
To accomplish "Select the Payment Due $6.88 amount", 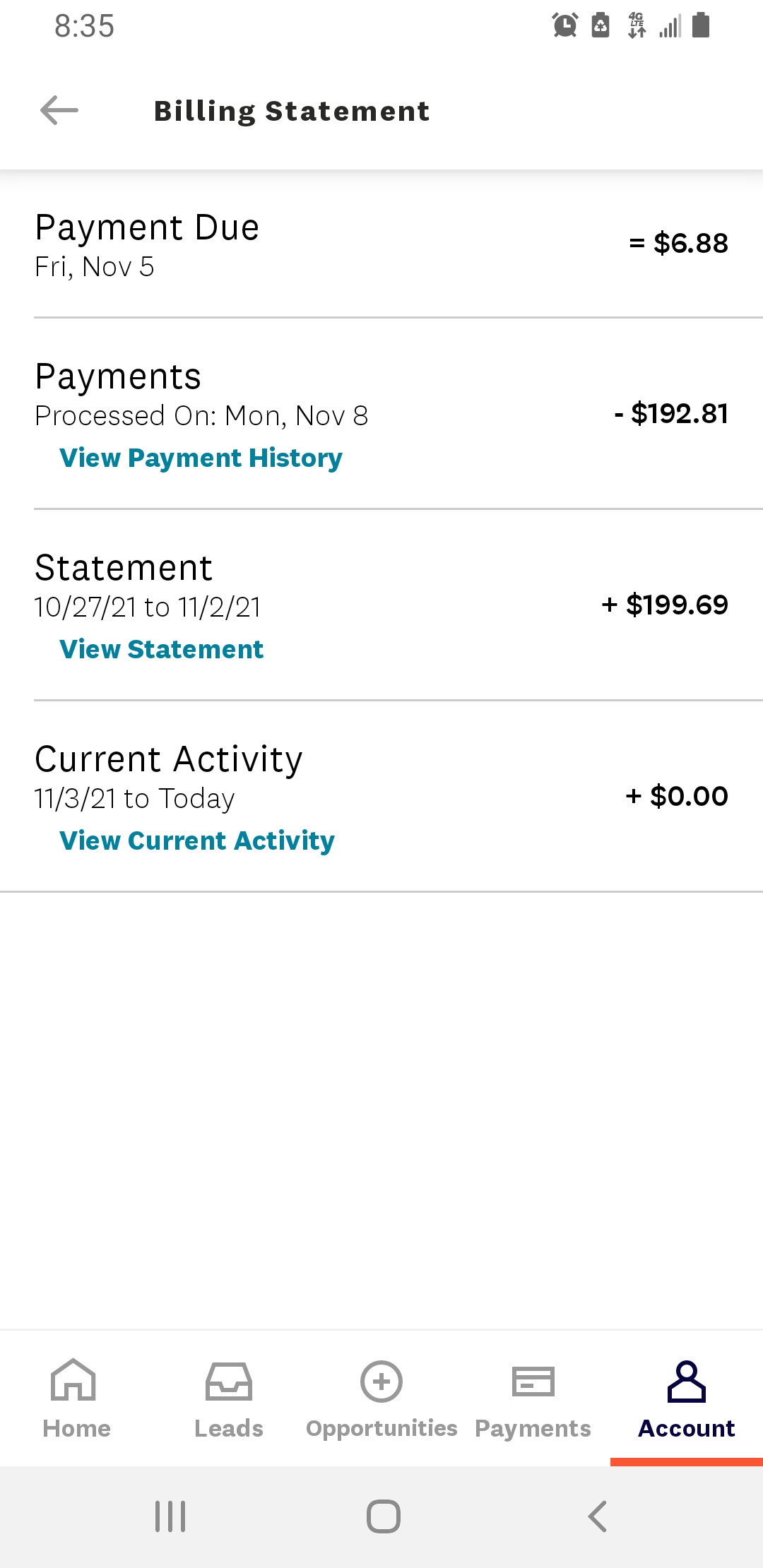I will pyautogui.click(x=679, y=243).
